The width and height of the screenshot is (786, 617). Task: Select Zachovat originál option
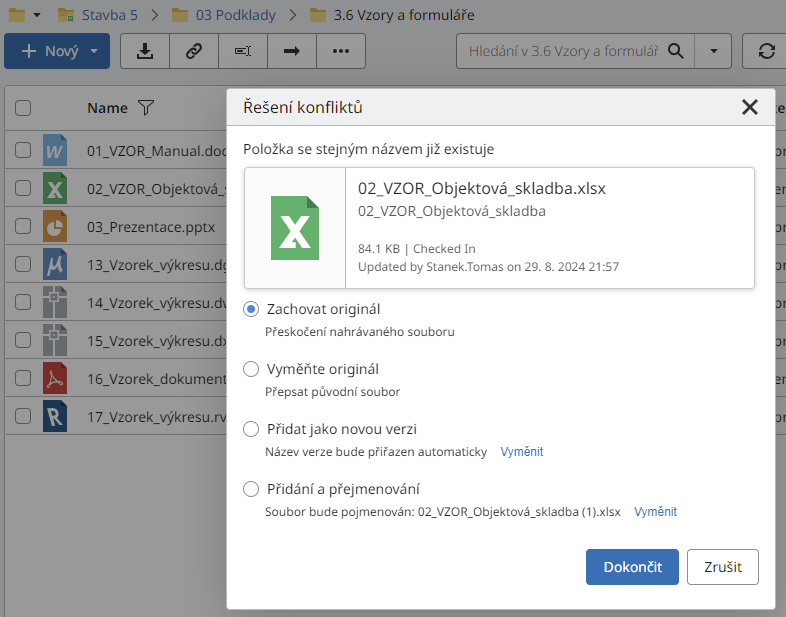pos(251,309)
